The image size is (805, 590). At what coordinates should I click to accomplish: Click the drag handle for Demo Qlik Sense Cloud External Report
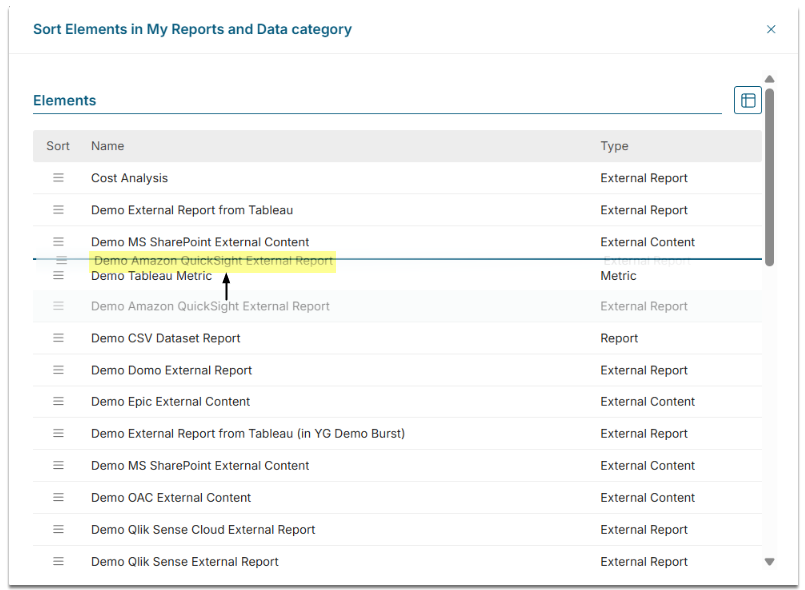pyautogui.click(x=58, y=529)
